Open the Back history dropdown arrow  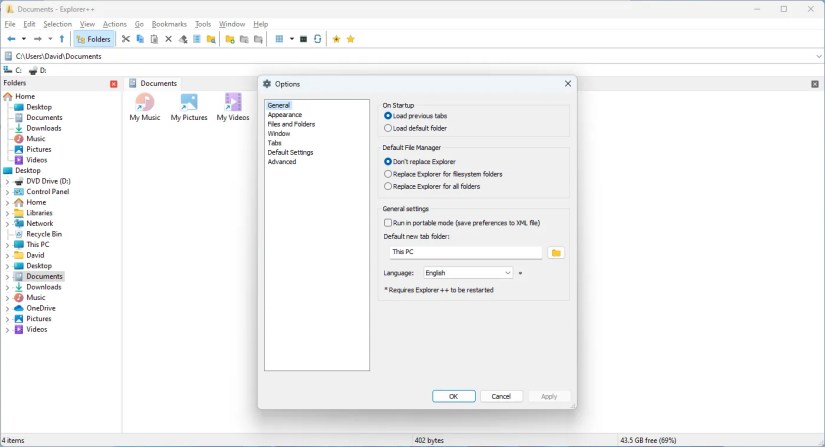pyautogui.click(x=24, y=39)
